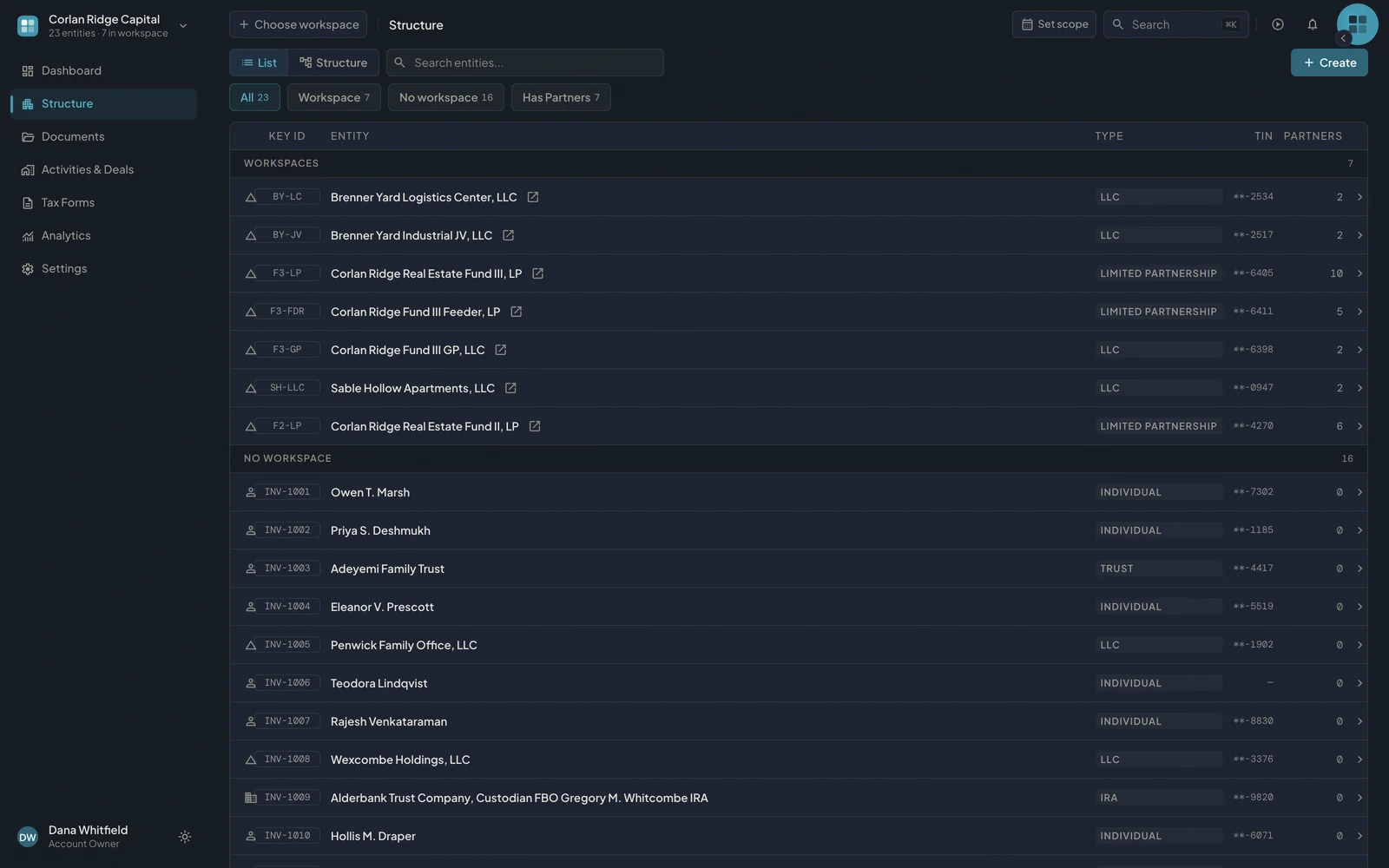Open Brenner Yard Logistics Center external link icon
The image size is (1389, 868).
pyautogui.click(x=533, y=197)
